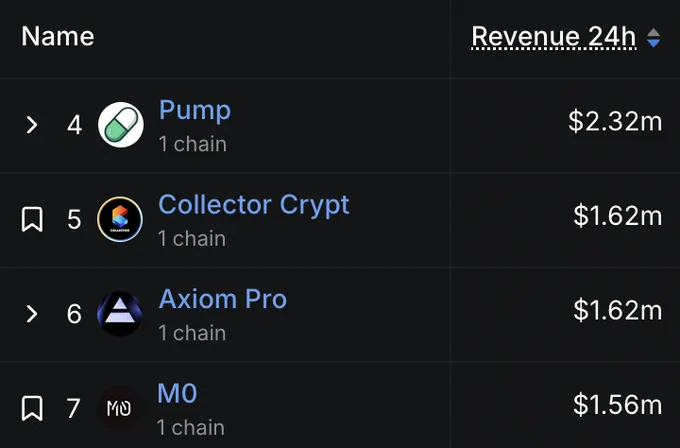Screen dimensions: 680x448
Task: Click the Axiom Pro triangle logo
Action: (120, 313)
